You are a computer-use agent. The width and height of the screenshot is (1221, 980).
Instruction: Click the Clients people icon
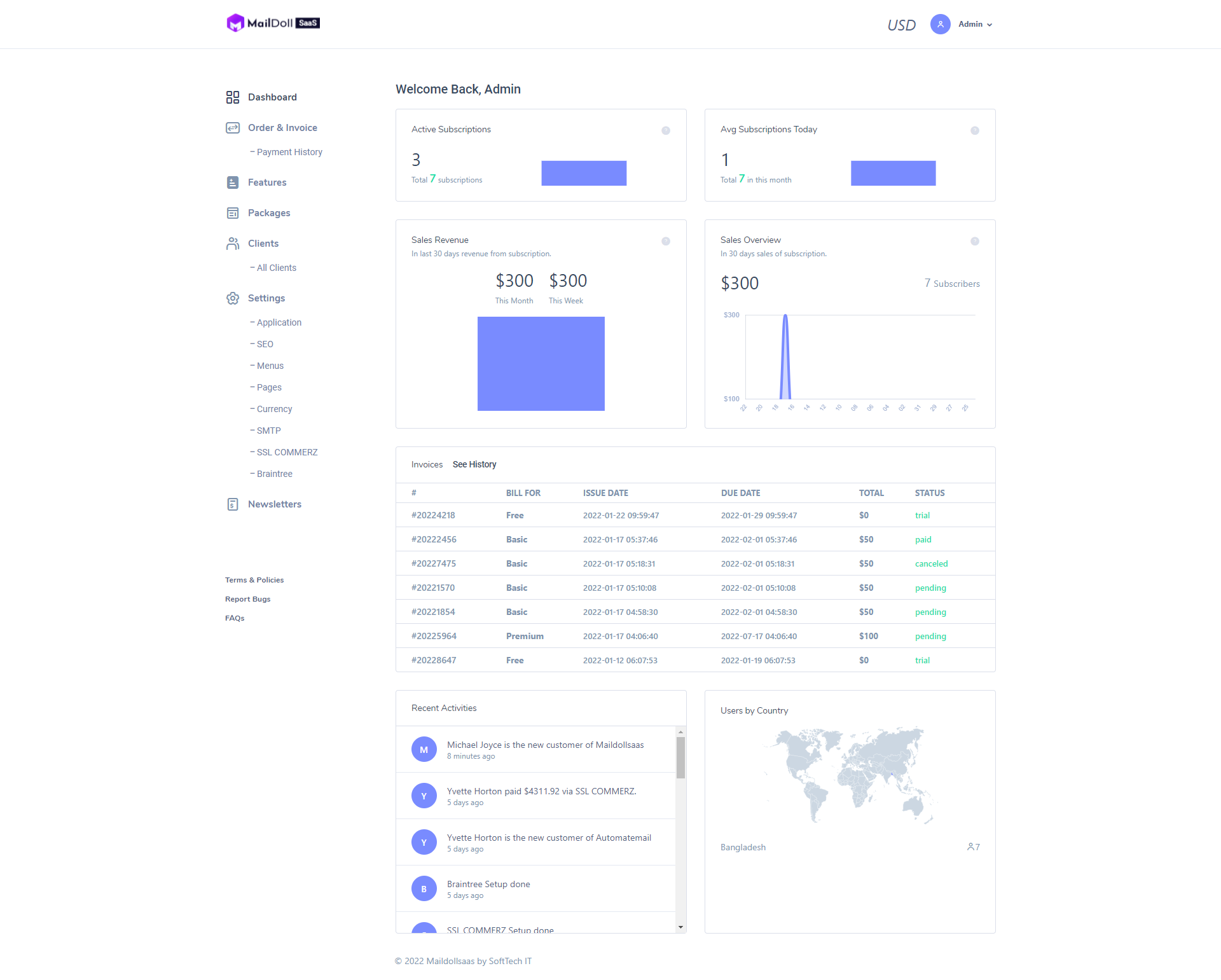233,244
